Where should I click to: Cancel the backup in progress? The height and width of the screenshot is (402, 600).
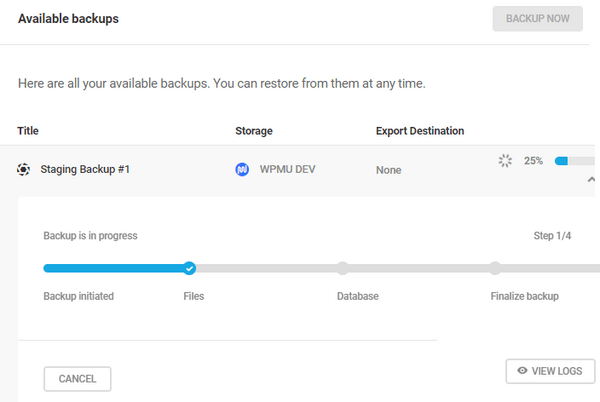pos(77,379)
